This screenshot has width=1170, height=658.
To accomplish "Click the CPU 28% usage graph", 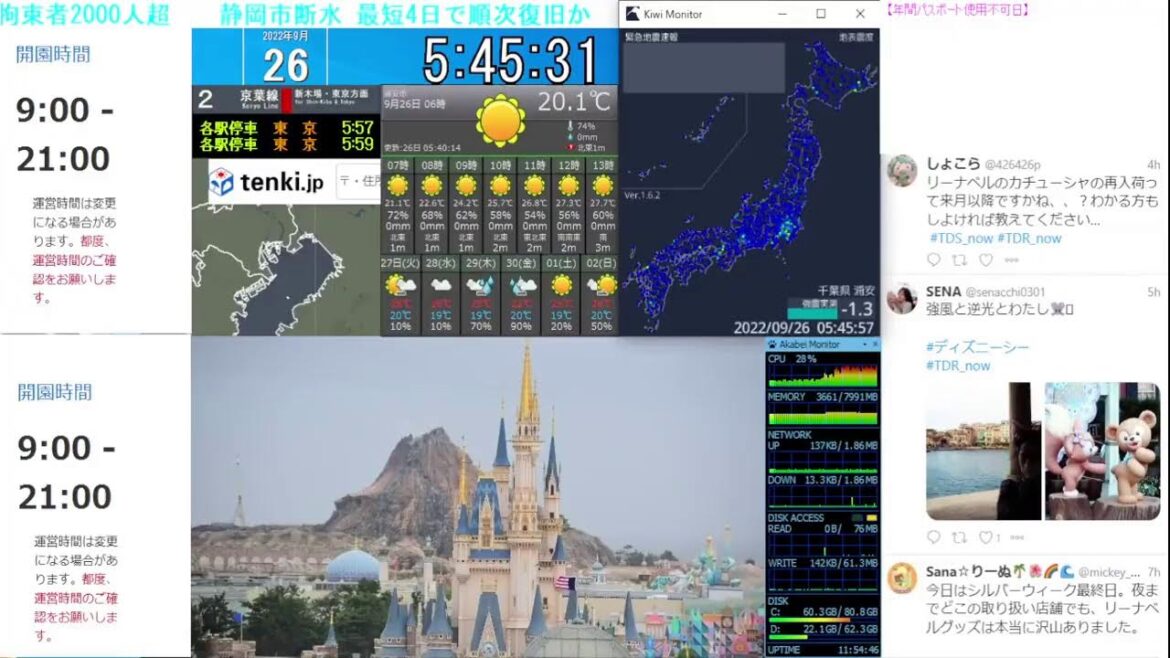I will [823, 376].
